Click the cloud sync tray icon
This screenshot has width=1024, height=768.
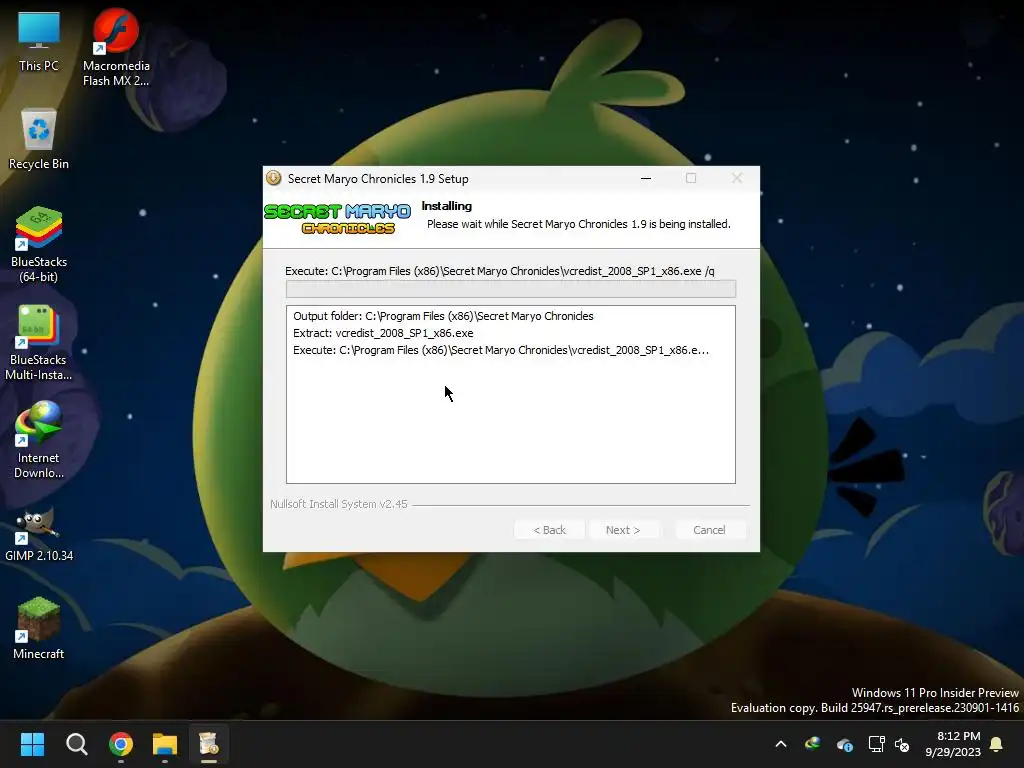(x=844, y=744)
